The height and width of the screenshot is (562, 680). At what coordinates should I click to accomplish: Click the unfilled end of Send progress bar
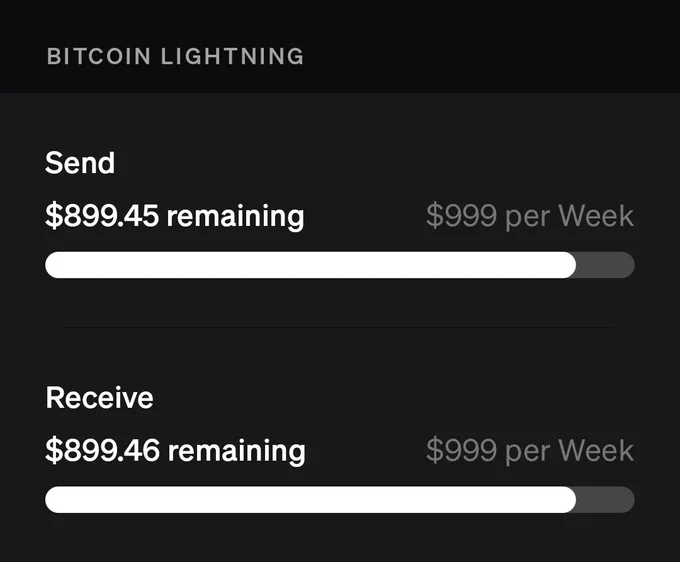[x=605, y=265]
